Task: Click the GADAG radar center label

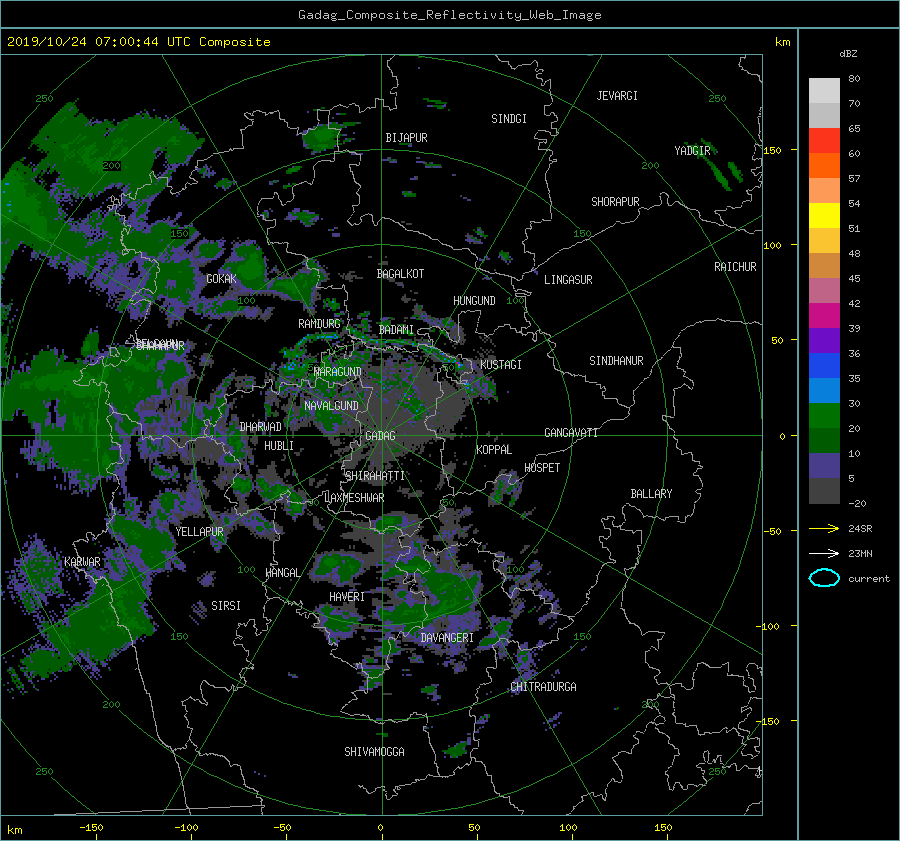Action: coord(380,436)
